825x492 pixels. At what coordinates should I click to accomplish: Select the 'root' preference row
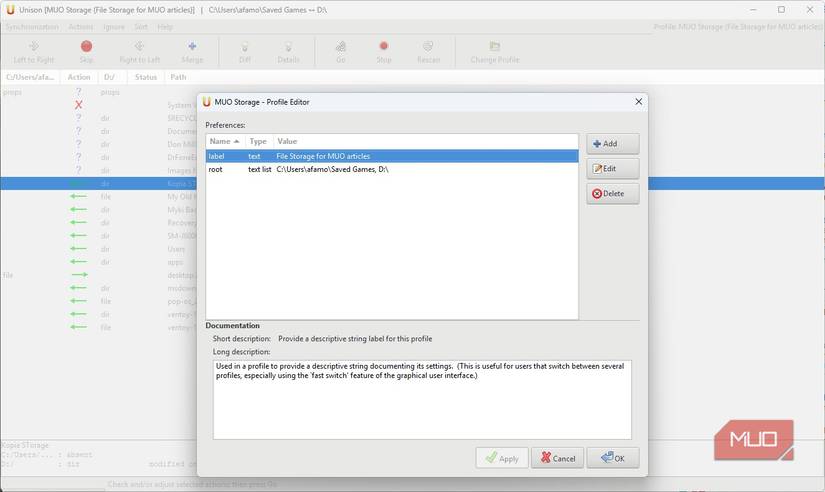pos(391,169)
